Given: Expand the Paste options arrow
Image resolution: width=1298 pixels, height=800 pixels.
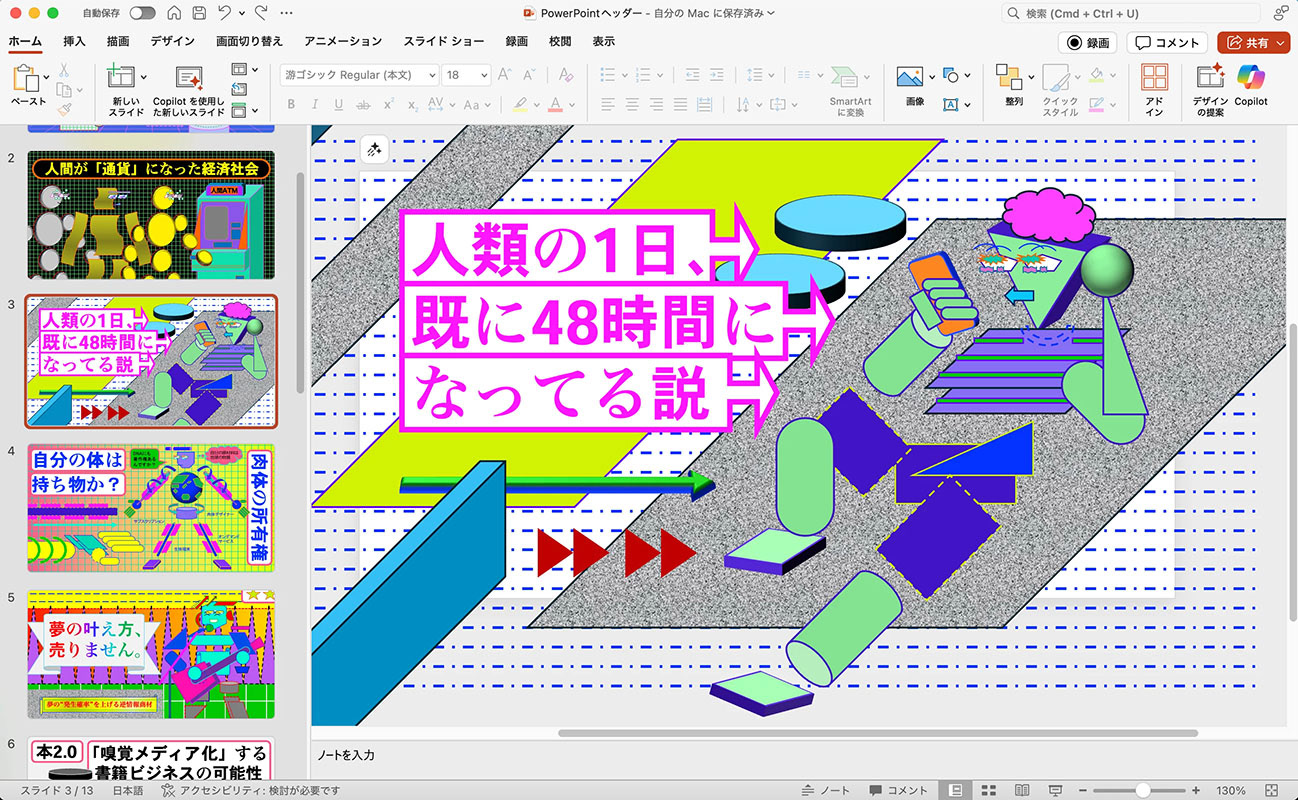Looking at the screenshot, I should tap(46, 77).
